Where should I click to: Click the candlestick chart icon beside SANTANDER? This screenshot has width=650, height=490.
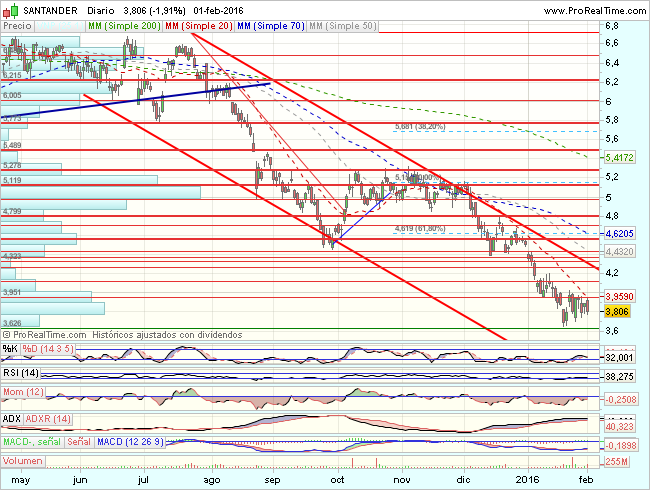point(11,11)
